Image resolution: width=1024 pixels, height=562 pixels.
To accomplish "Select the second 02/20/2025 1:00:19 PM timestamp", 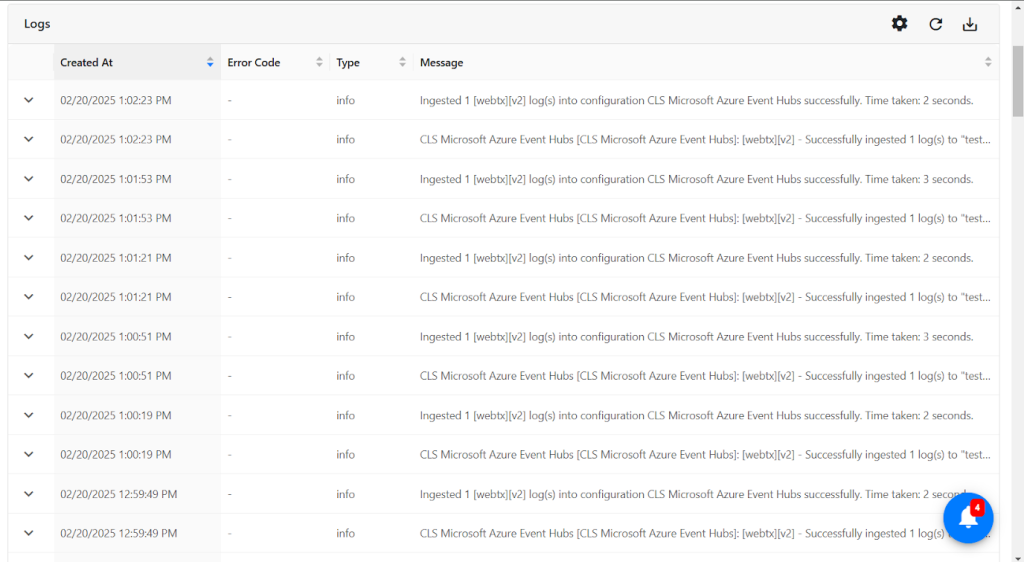I will click(x=116, y=454).
